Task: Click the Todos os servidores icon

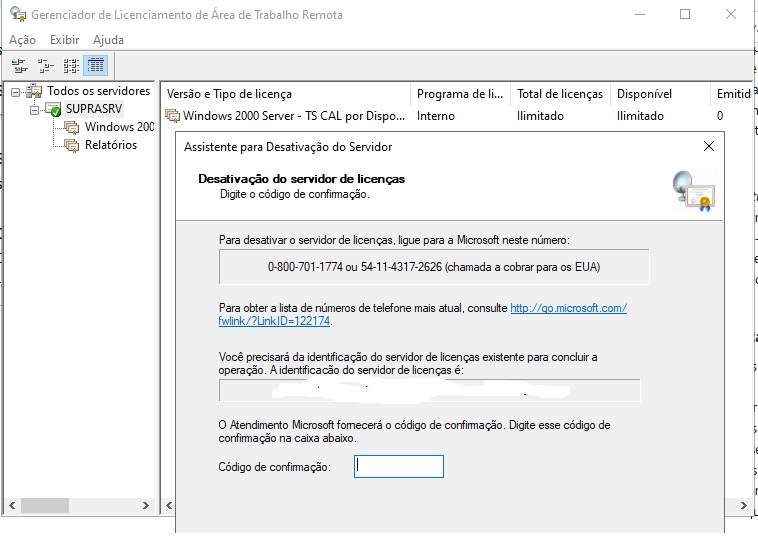Action: click(x=34, y=91)
